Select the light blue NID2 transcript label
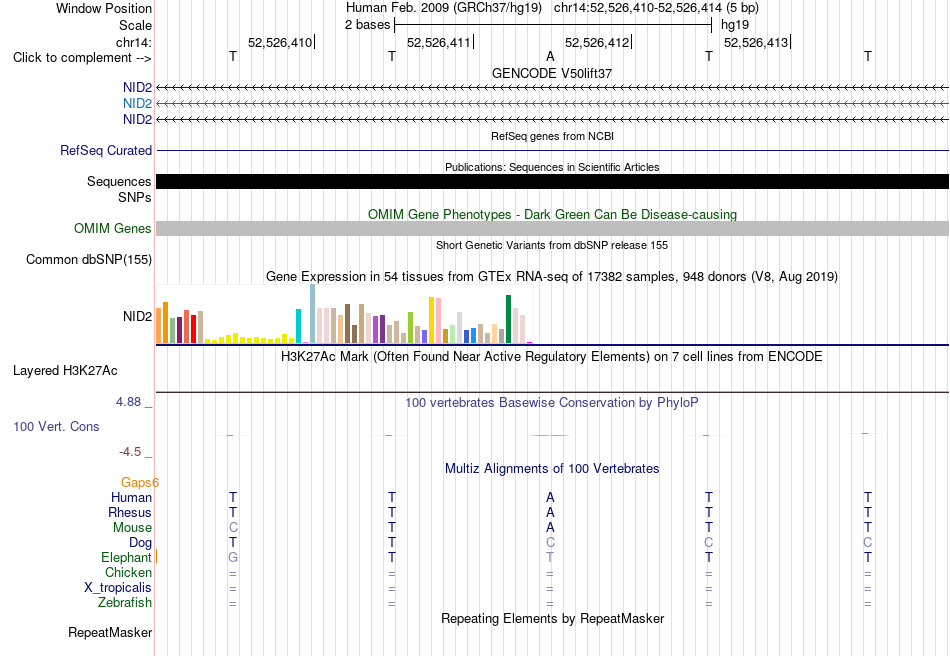The height and width of the screenshot is (656, 950). [x=138, y=104]
